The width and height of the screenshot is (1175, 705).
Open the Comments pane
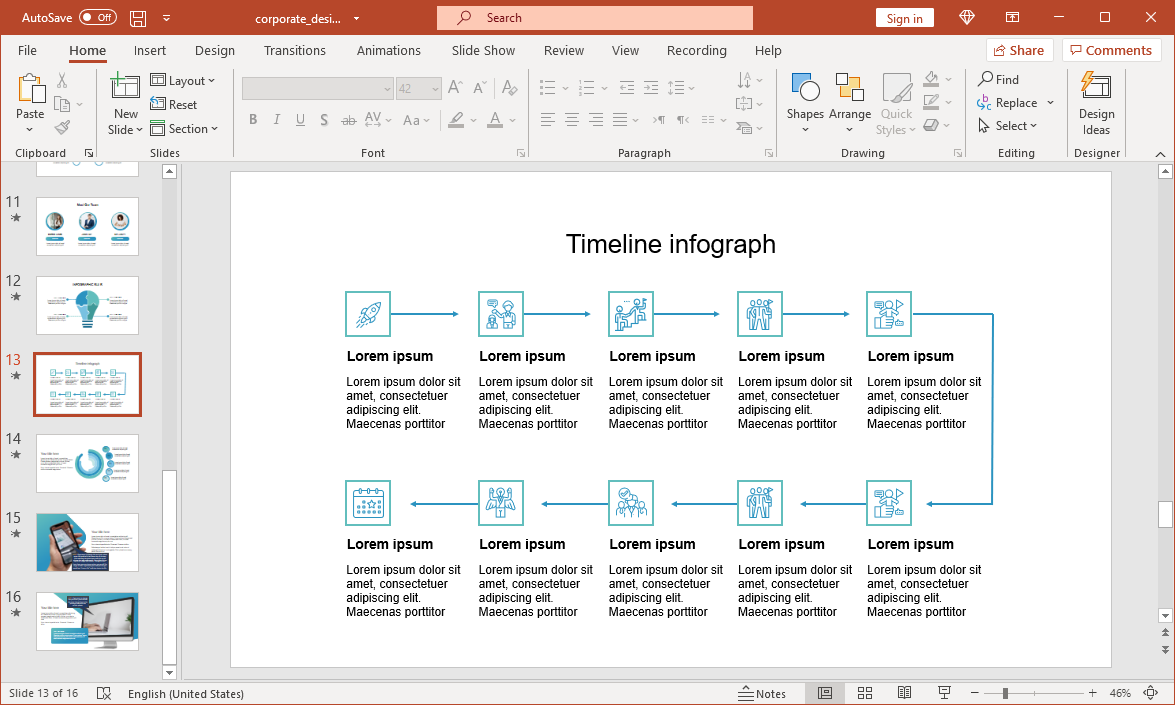1111,50
